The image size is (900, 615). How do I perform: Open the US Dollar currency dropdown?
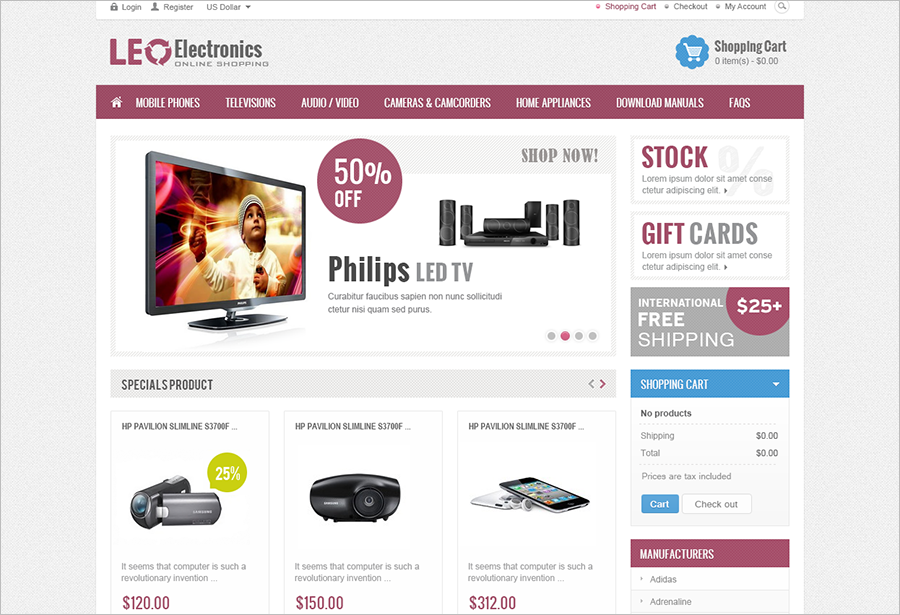click(228, 7)
